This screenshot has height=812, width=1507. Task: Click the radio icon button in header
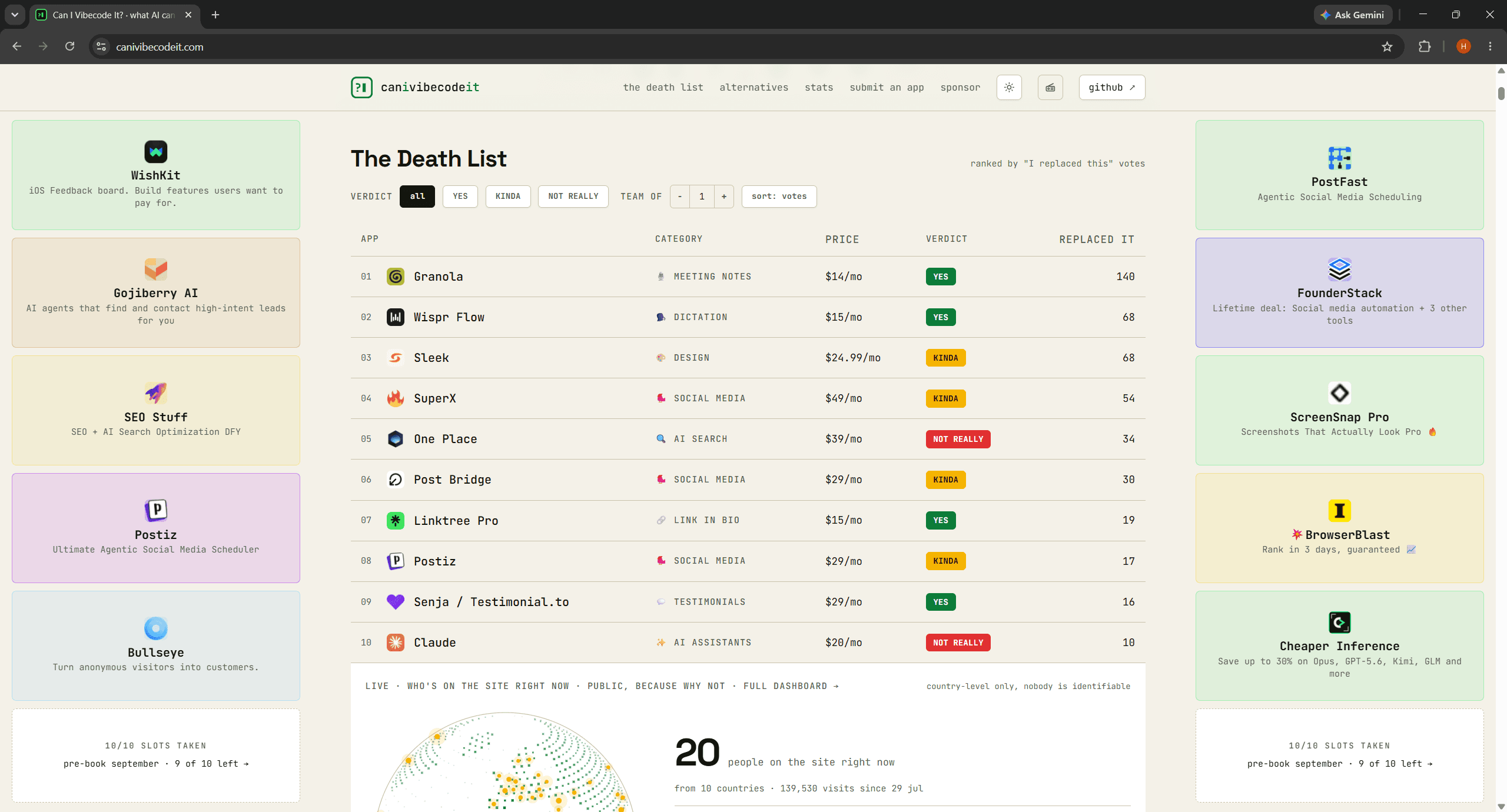(1050, 87)
